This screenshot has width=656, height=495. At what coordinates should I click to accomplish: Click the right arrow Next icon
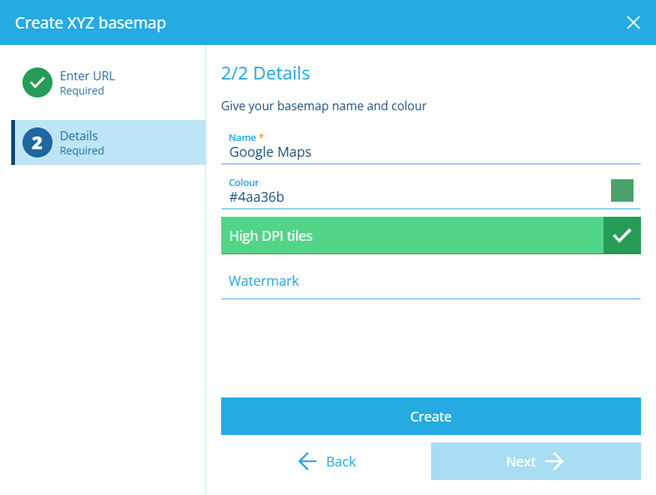554,462
